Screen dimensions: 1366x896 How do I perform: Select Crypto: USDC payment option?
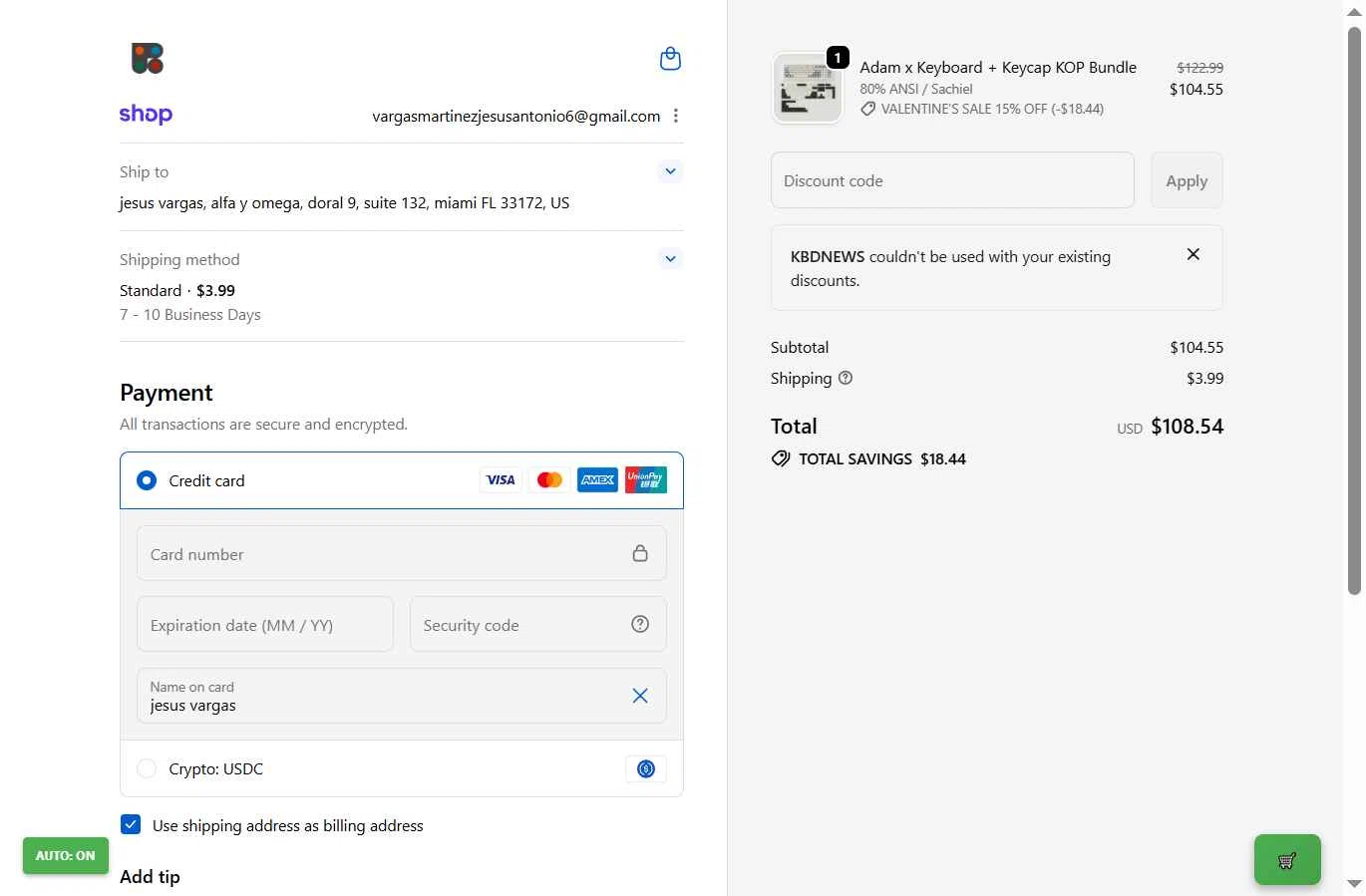[x=147, y=768]
